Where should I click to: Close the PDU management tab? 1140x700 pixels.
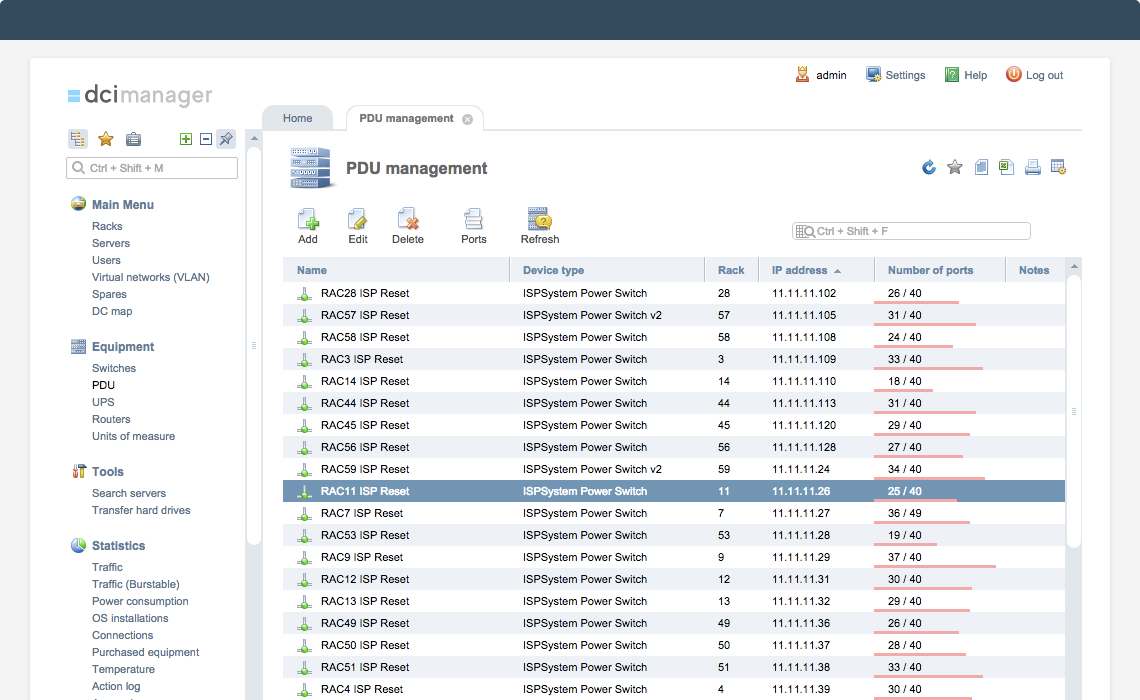point(467,119)
